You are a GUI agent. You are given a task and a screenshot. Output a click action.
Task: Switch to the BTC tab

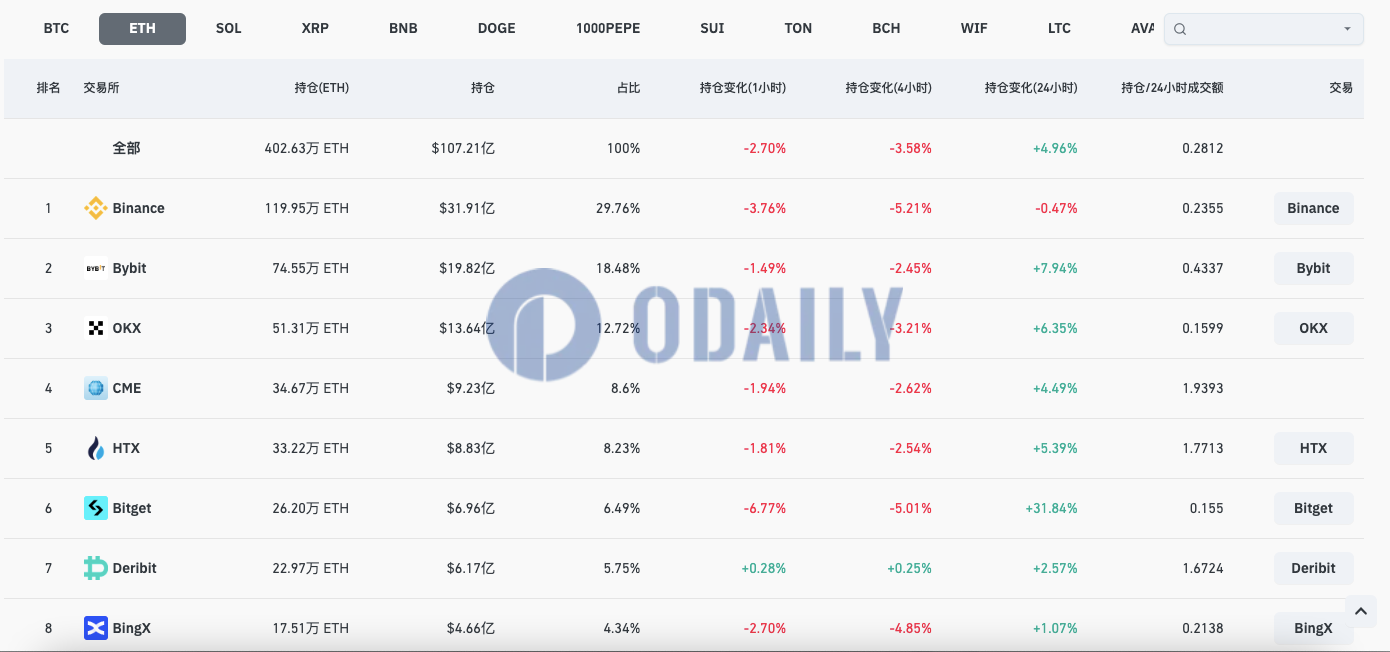tap(56, 28)
